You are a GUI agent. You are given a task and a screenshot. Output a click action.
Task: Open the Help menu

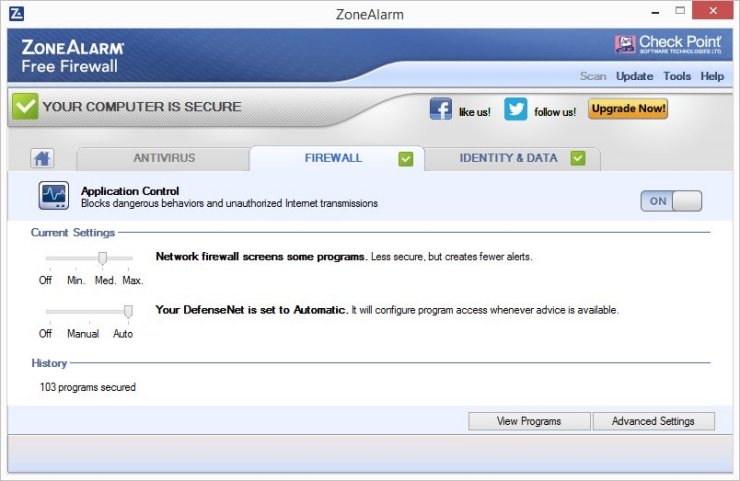(712, 76)
